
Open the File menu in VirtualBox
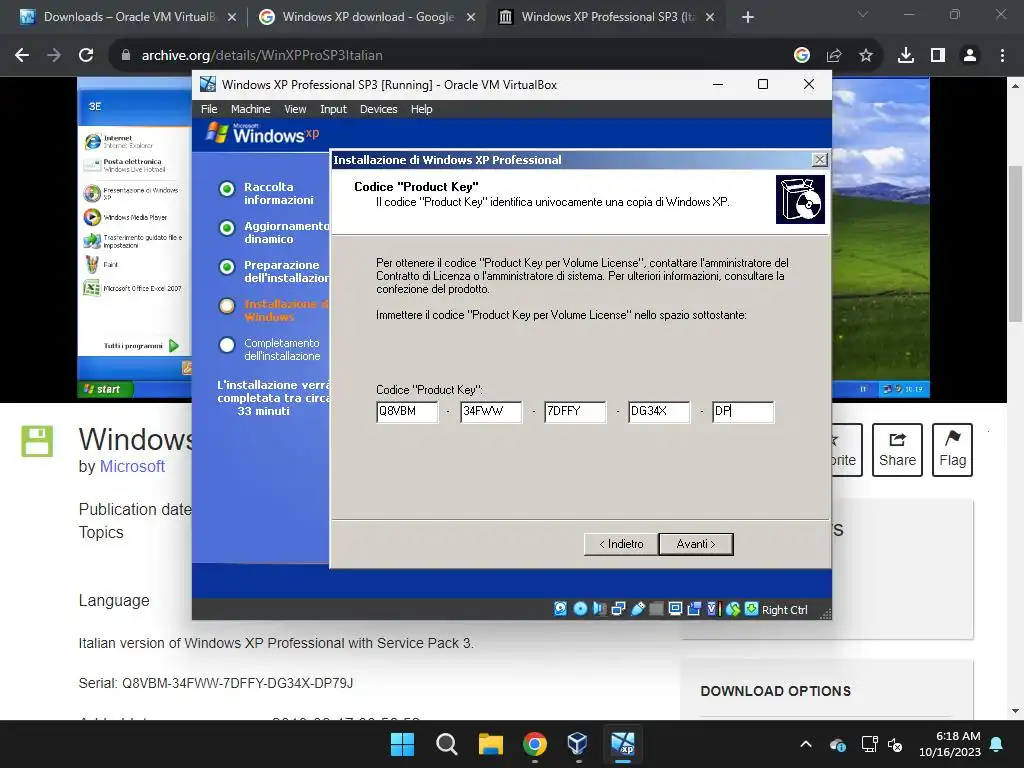point(209,109)
